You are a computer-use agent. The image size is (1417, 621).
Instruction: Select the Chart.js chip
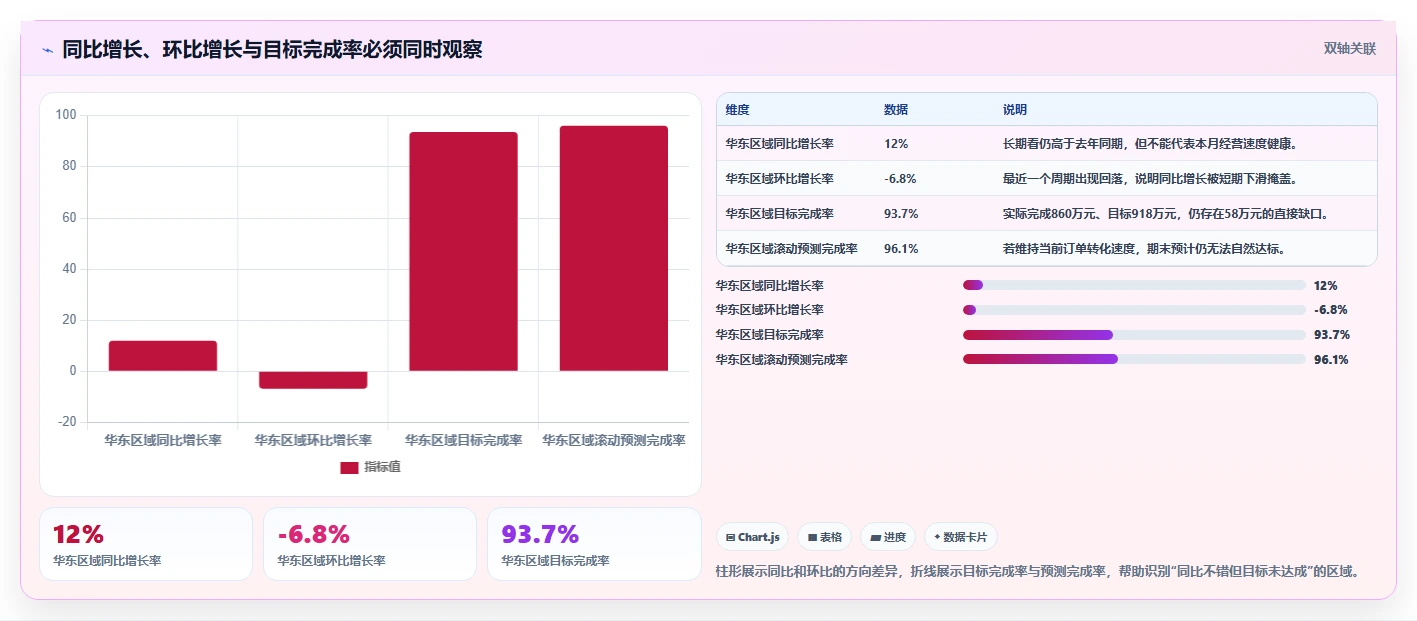[x=752, y=537]
